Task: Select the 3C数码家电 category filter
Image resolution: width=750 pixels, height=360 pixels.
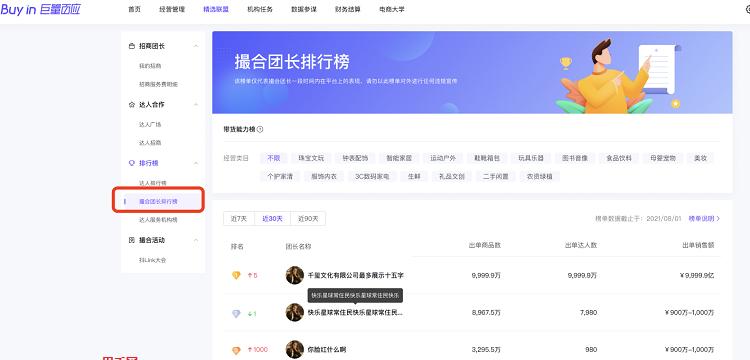Action: coord(372,176)
